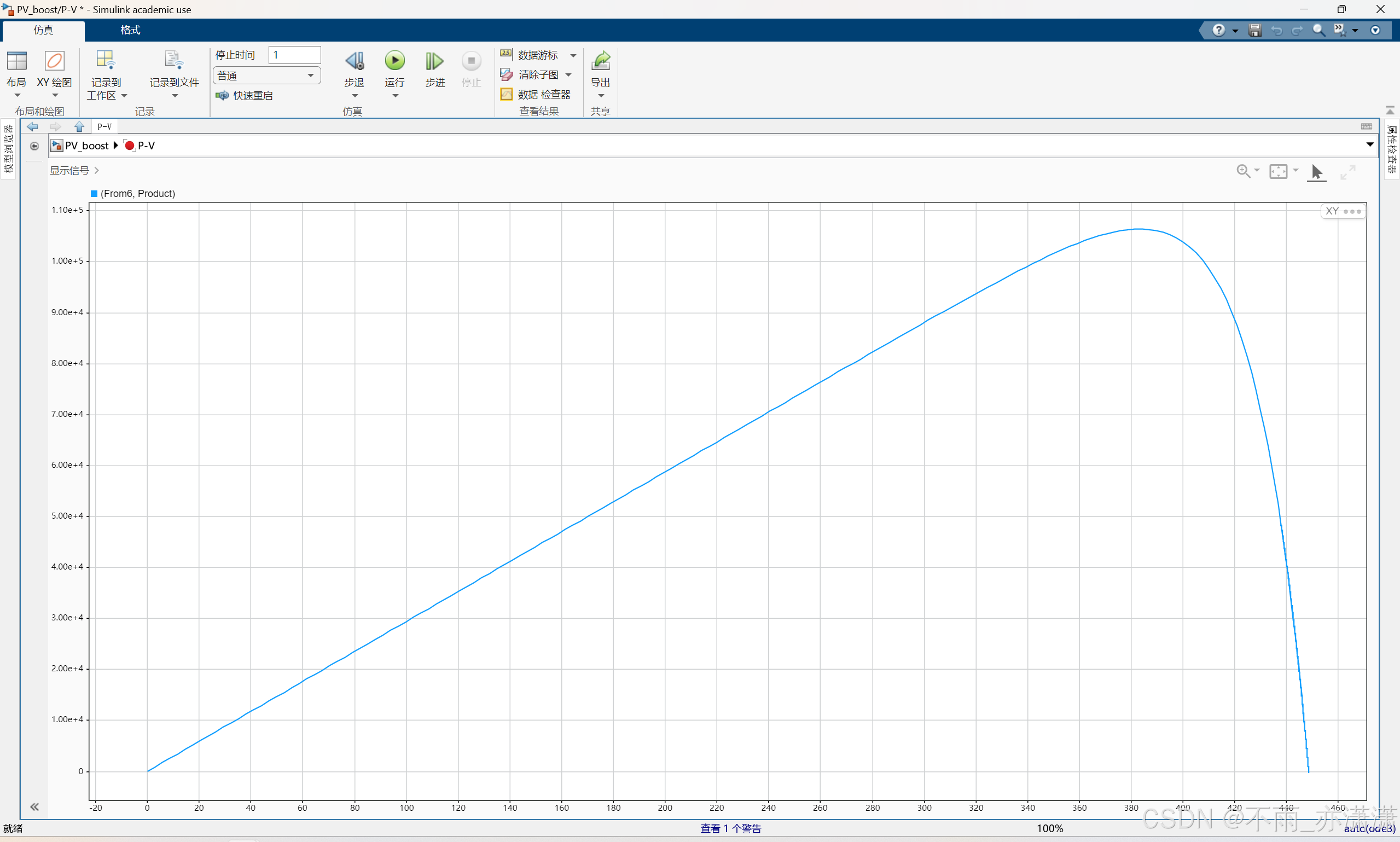Click the Step Forward icon

(x=434, y=61)
